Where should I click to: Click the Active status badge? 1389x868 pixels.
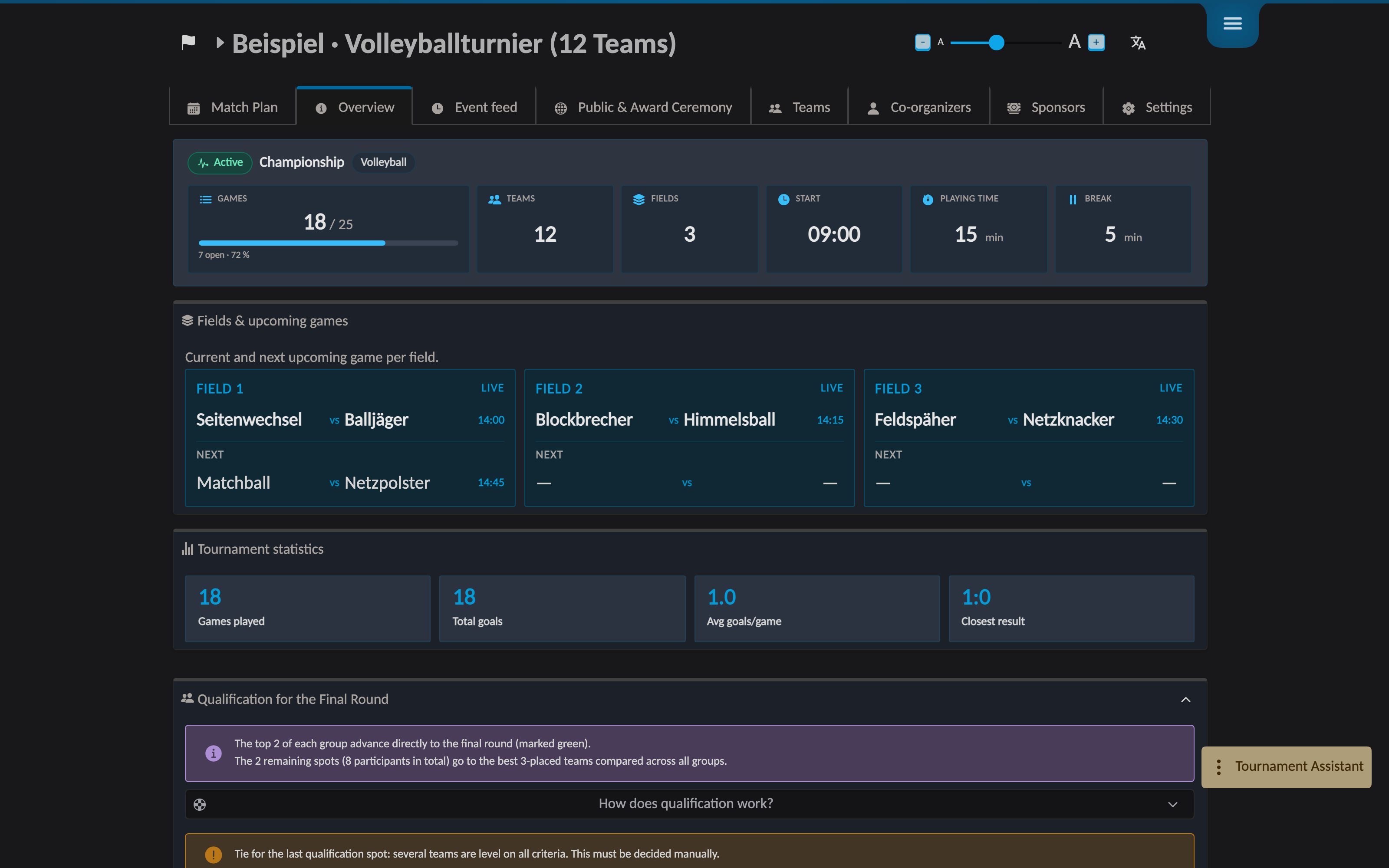[x=220, y=162]
